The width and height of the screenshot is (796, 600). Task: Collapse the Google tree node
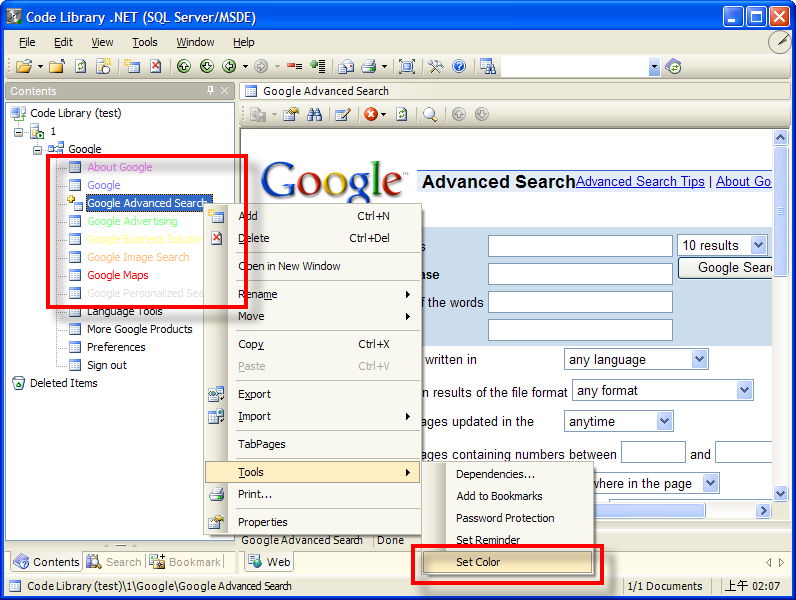point(37,150)
